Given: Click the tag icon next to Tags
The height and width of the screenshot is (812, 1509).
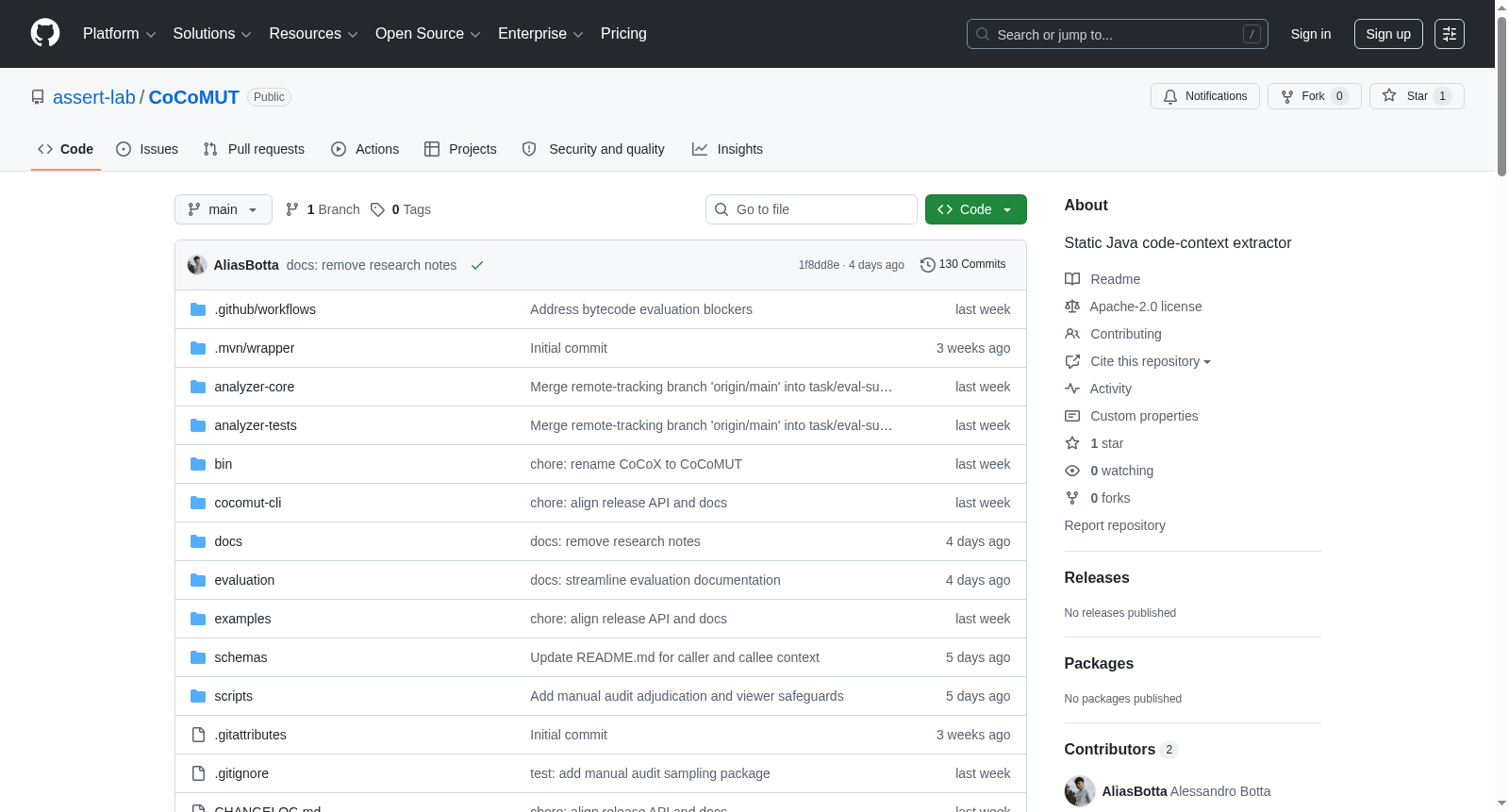Looking at the screenshot, I should (377, 209).
